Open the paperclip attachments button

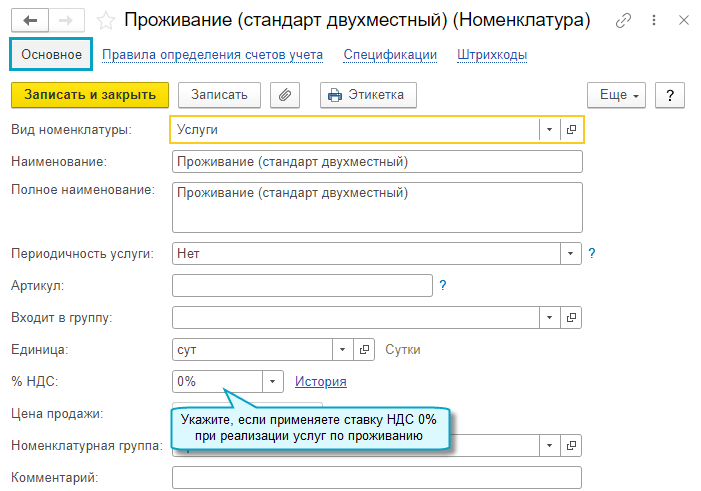click(x=285, y=95)
